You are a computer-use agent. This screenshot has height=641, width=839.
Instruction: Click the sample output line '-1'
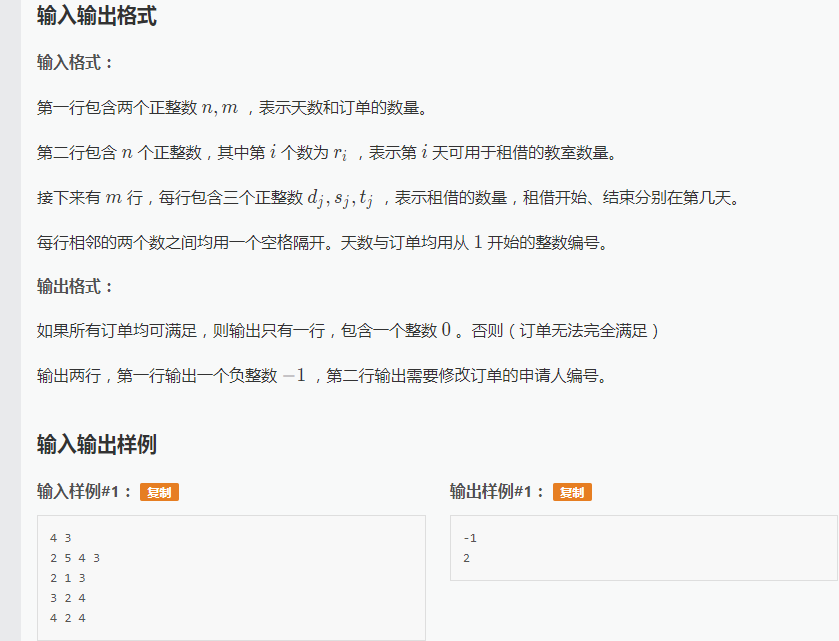470,538
